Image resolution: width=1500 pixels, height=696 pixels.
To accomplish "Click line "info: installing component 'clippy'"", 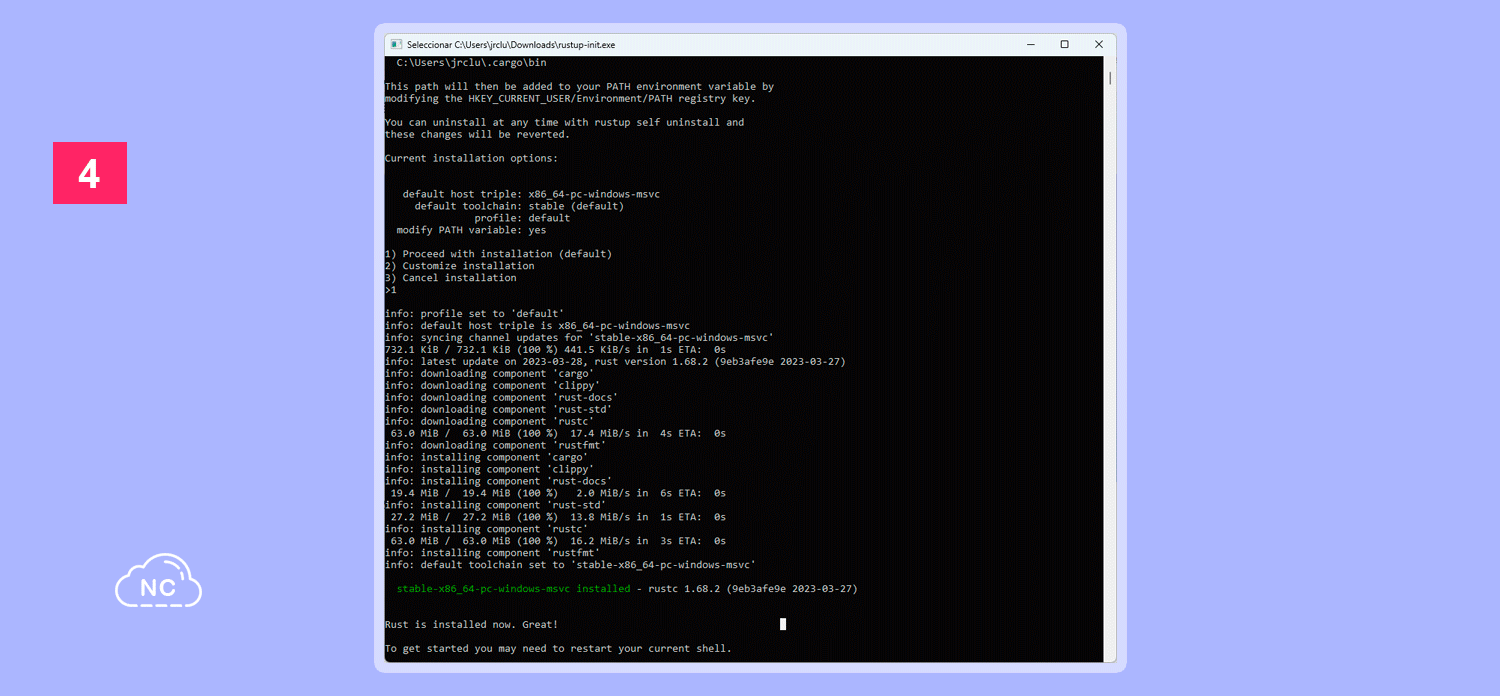I will tap(489, 471).
